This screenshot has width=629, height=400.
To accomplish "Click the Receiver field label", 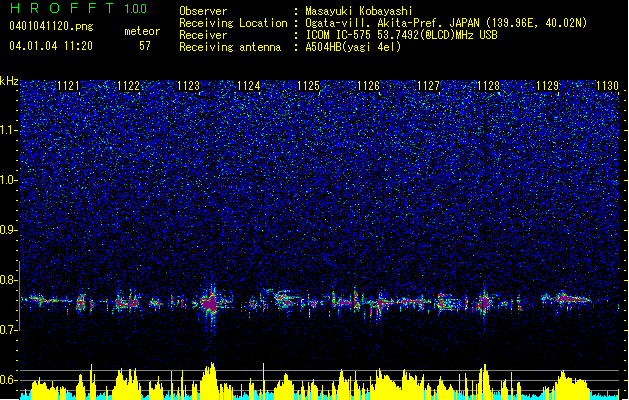I will [203, 35].
